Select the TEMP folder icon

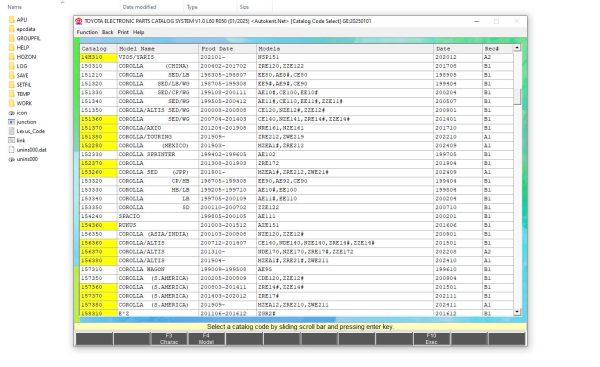click(x=11, y=94)
